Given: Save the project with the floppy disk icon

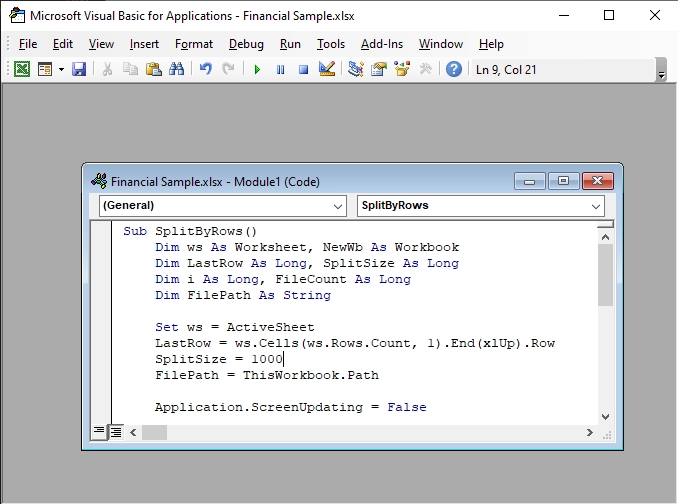Looking at the screenshot, I should point(79,69).
